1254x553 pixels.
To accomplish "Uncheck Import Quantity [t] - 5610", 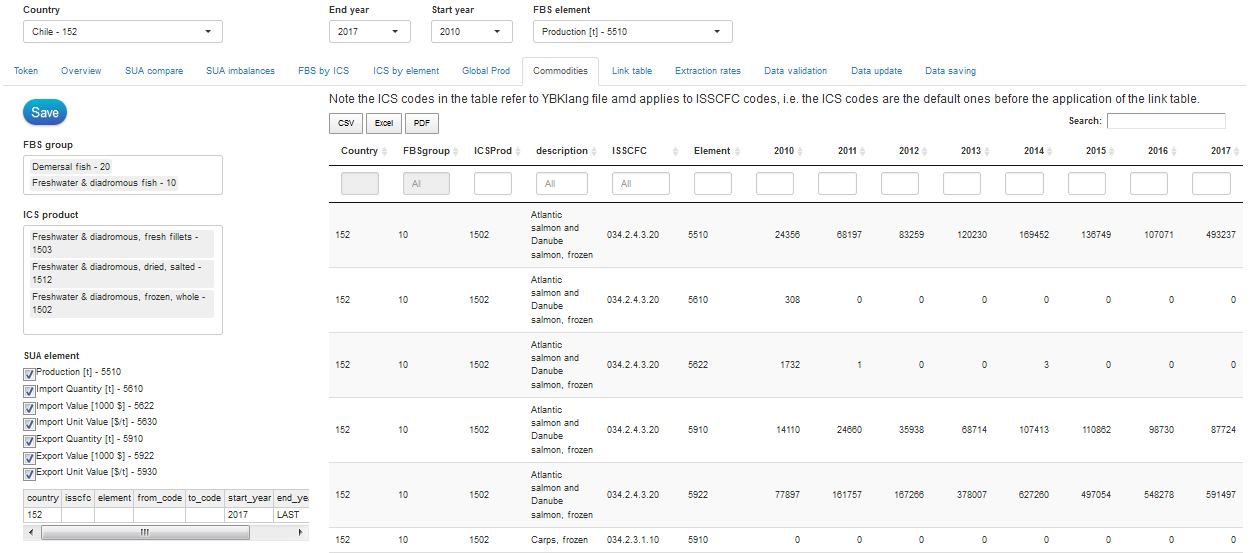I will pos(29,391).
